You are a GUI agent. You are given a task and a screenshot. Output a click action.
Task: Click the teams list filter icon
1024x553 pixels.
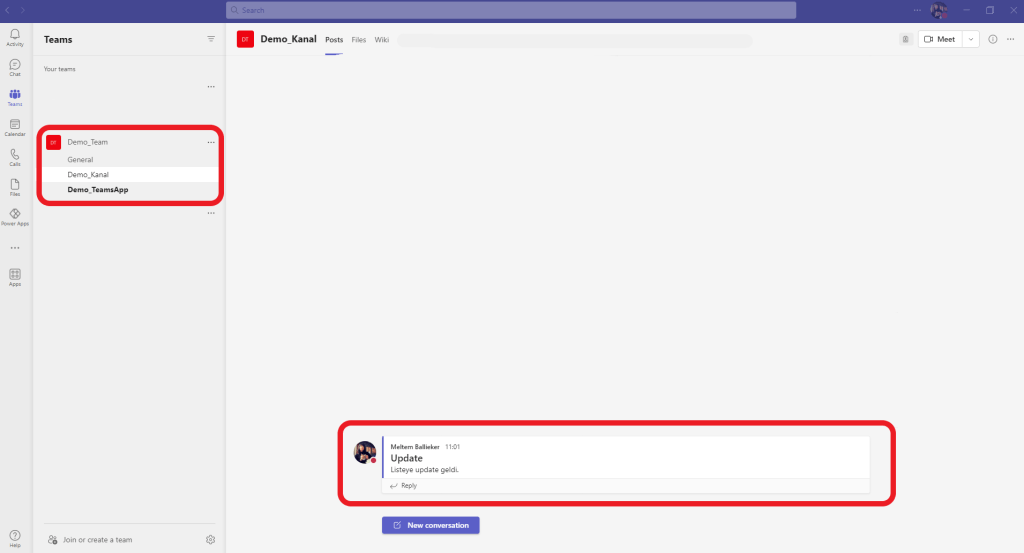click(211, 39)
